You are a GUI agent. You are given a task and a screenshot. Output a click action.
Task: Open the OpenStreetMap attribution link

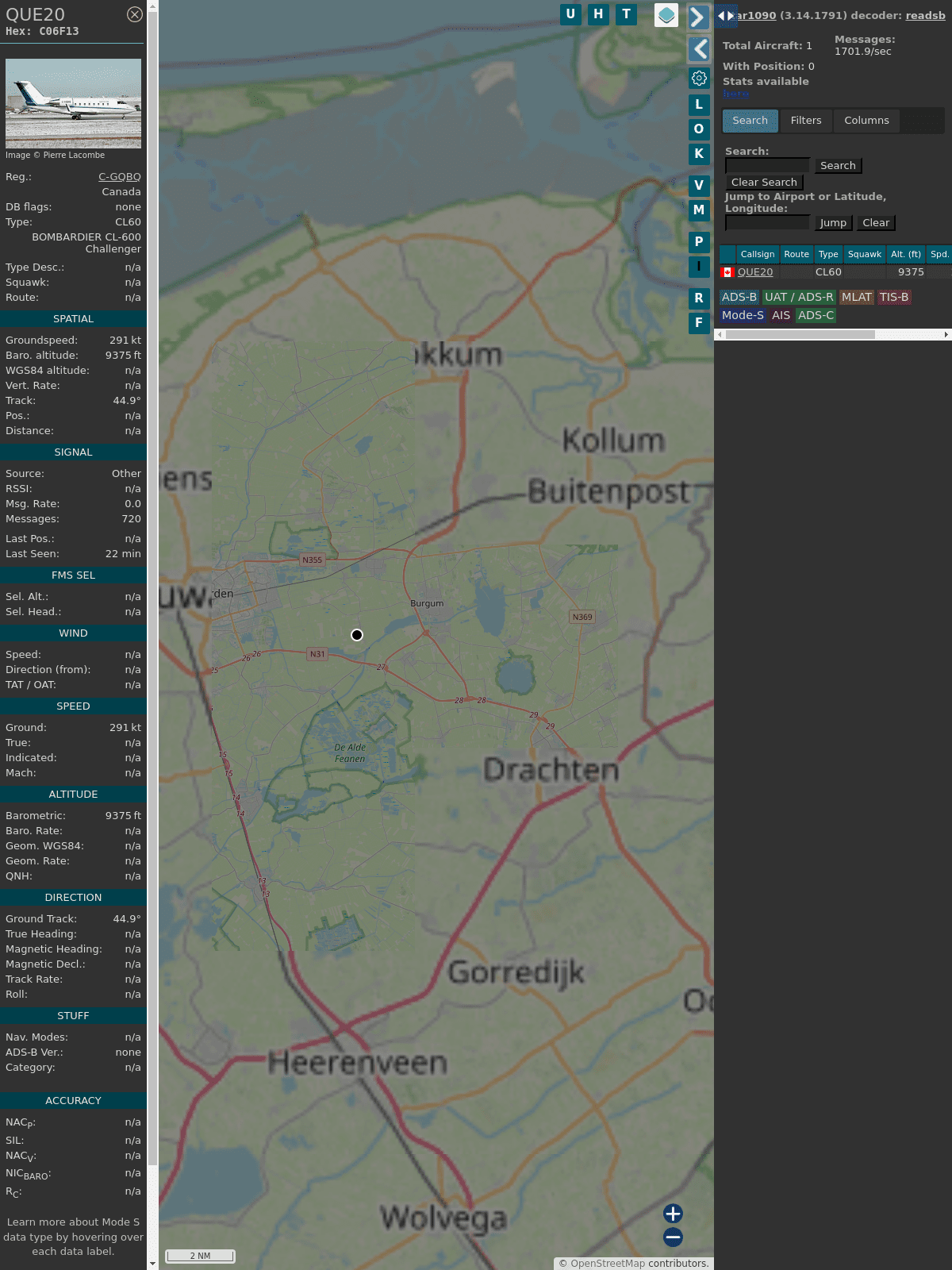pos(608,1264)
